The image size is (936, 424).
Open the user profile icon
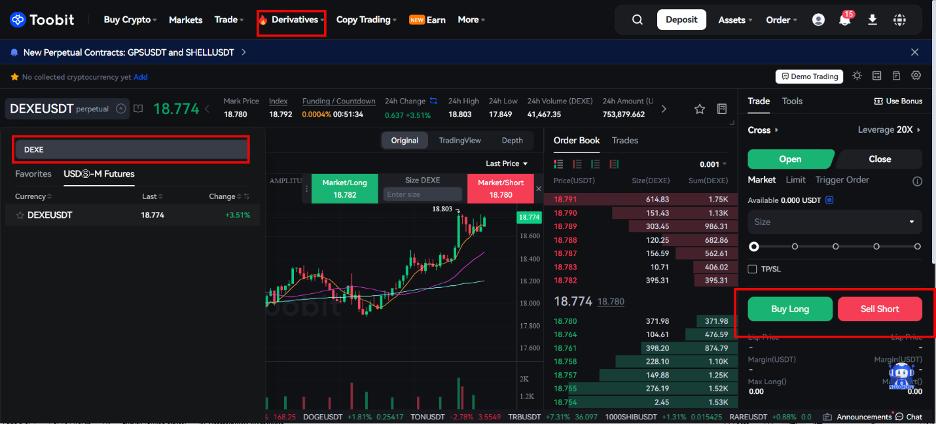point(818,20)
